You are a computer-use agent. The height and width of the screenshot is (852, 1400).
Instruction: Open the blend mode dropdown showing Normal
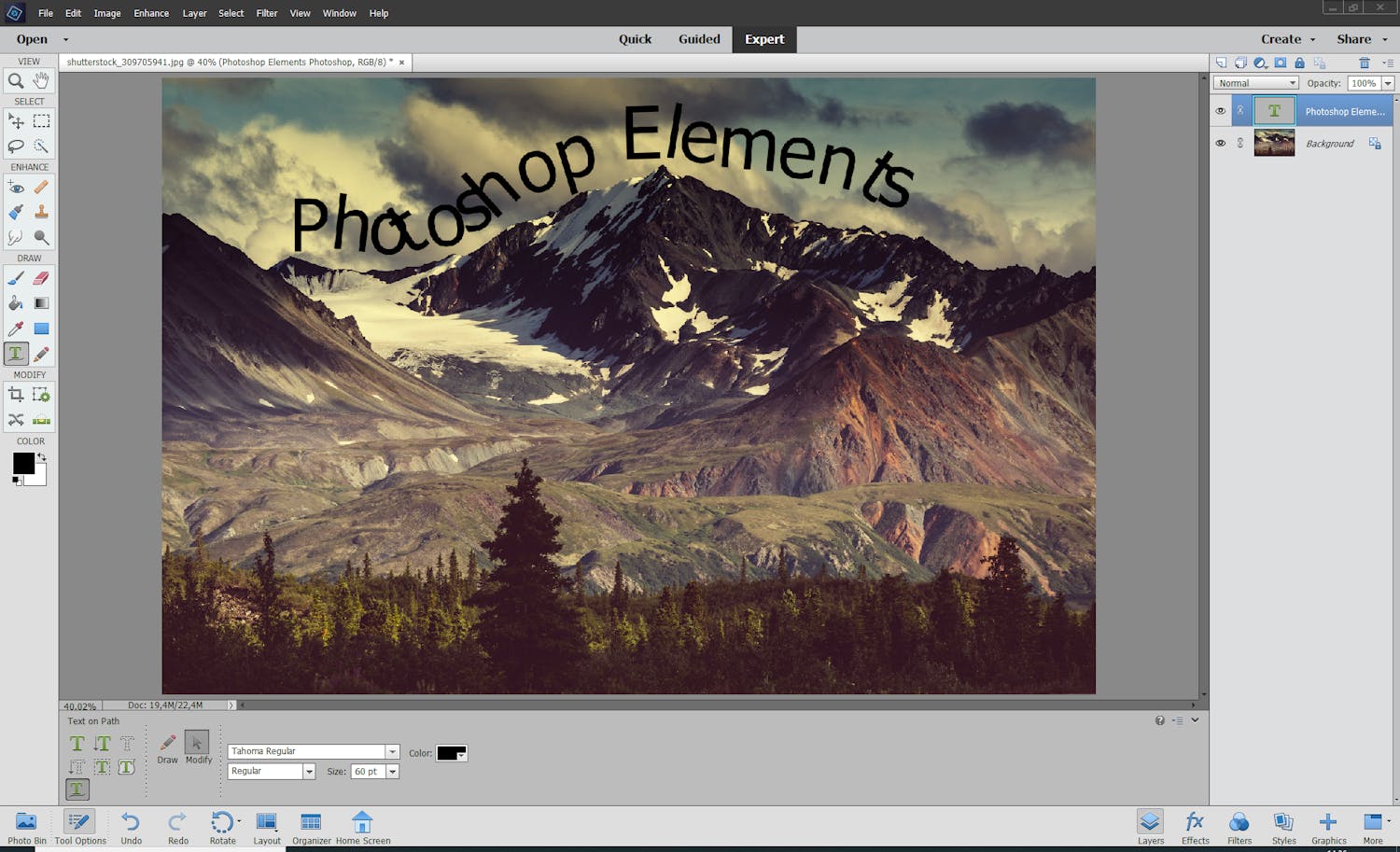[1292, 82]
